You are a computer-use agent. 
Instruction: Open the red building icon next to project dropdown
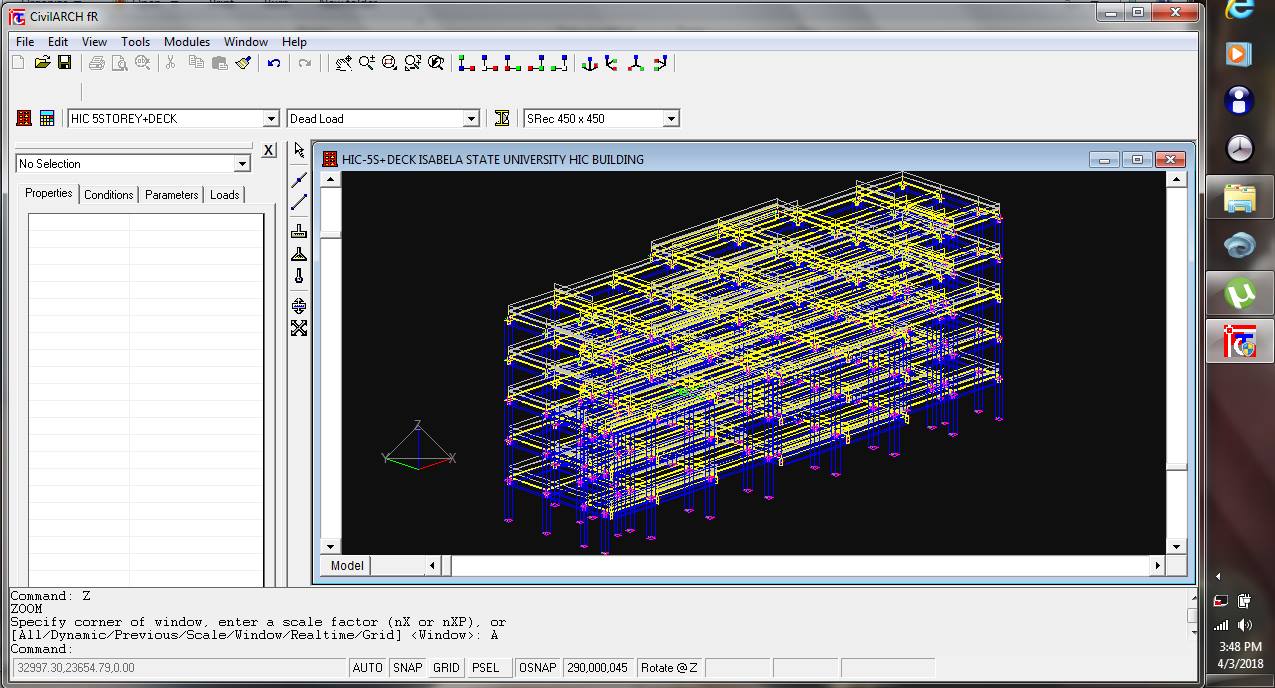[24, 118]
